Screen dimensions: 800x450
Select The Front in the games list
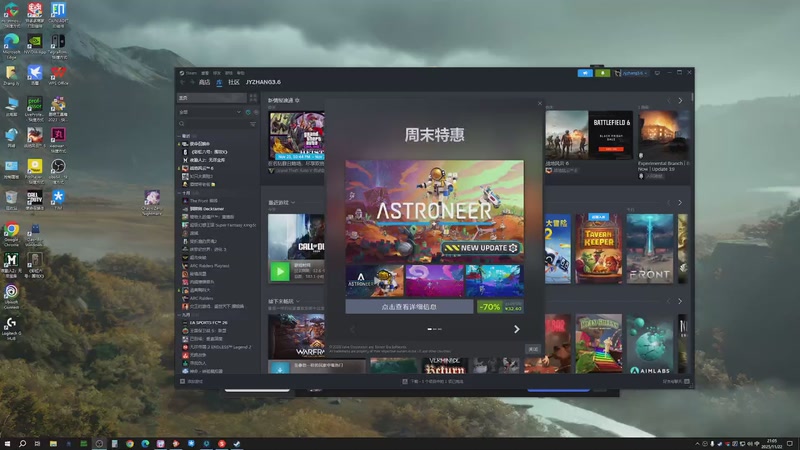(203, 201)
